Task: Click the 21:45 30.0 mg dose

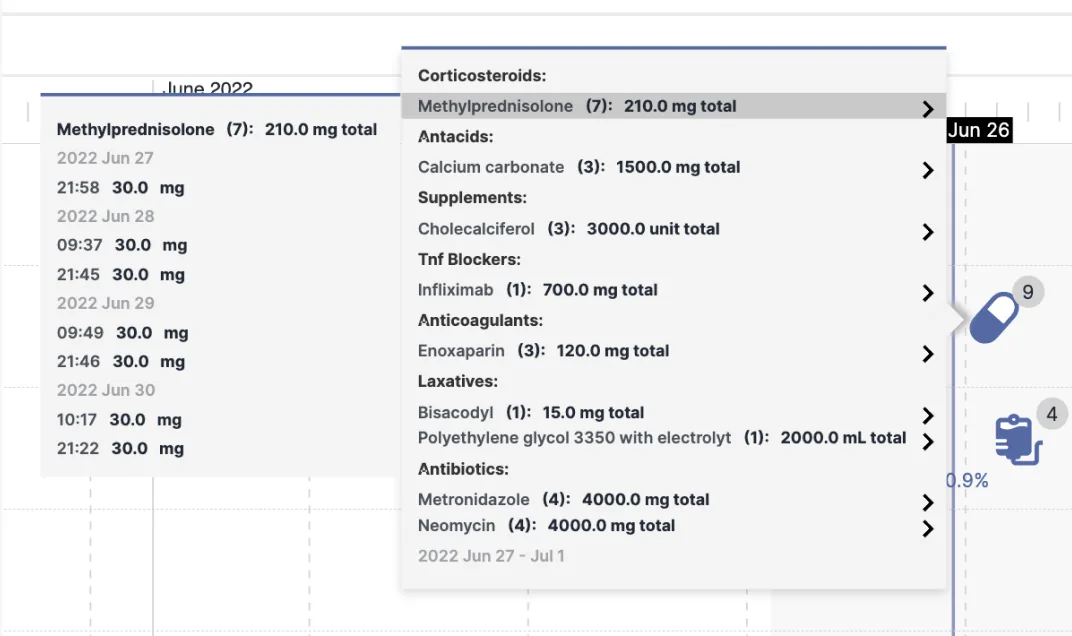Action: point(120,274)
